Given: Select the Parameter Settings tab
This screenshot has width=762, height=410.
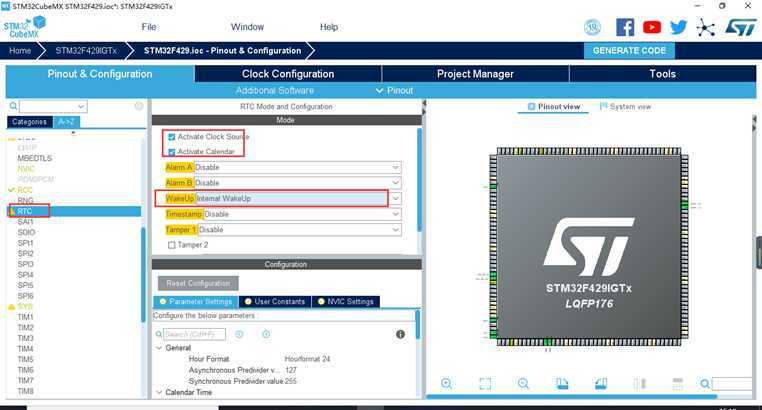Looking at the screenshot, I should 196,302.
